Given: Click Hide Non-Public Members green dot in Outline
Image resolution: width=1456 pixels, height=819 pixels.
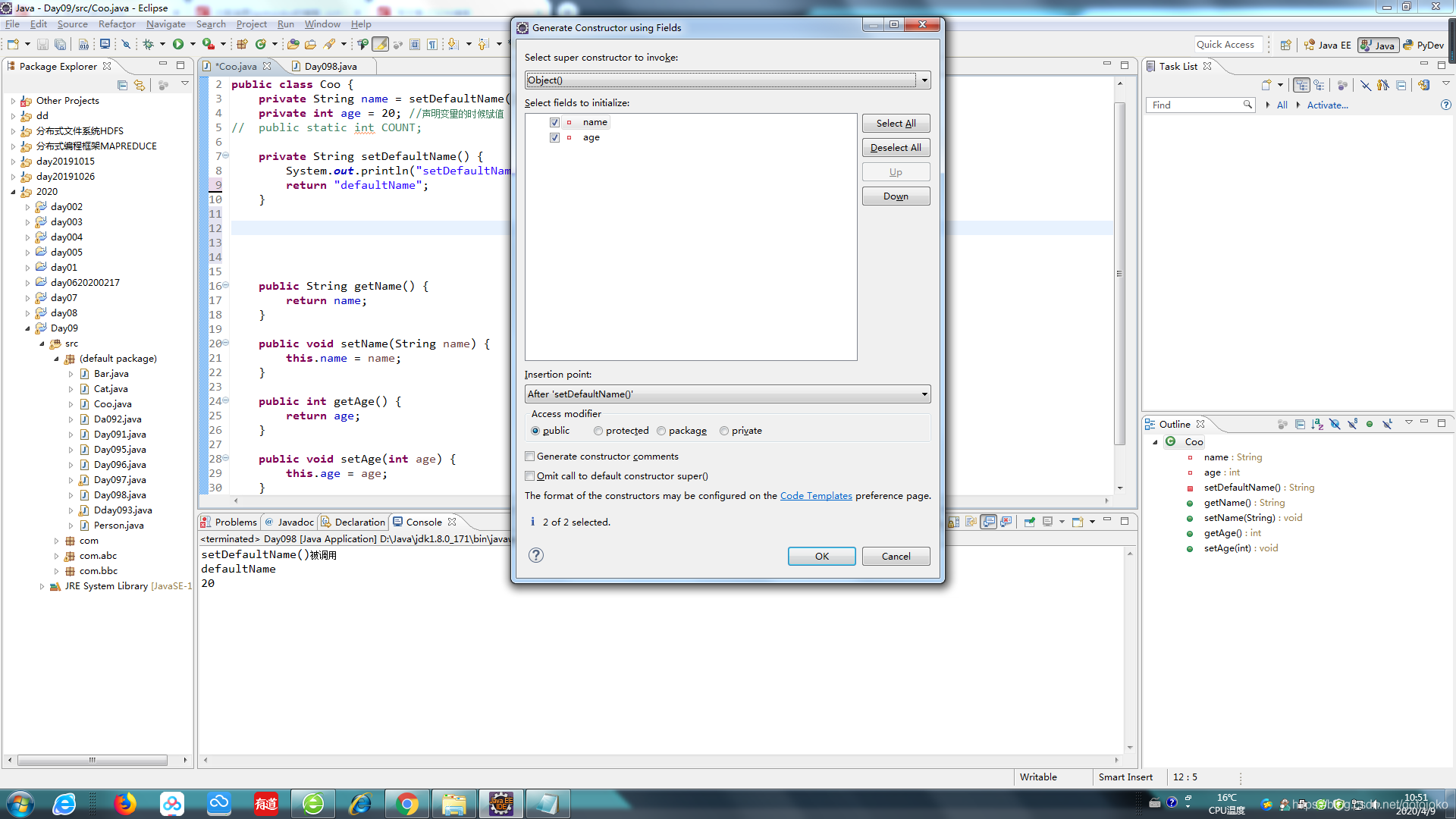Looking at the screenshot, I should coord(1370,424).
